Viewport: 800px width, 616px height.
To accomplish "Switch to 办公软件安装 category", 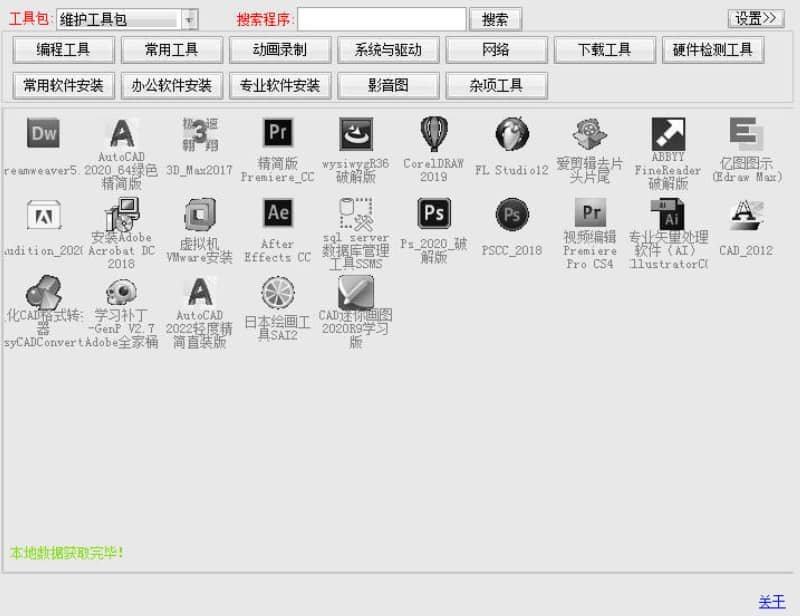I will 171,85.
